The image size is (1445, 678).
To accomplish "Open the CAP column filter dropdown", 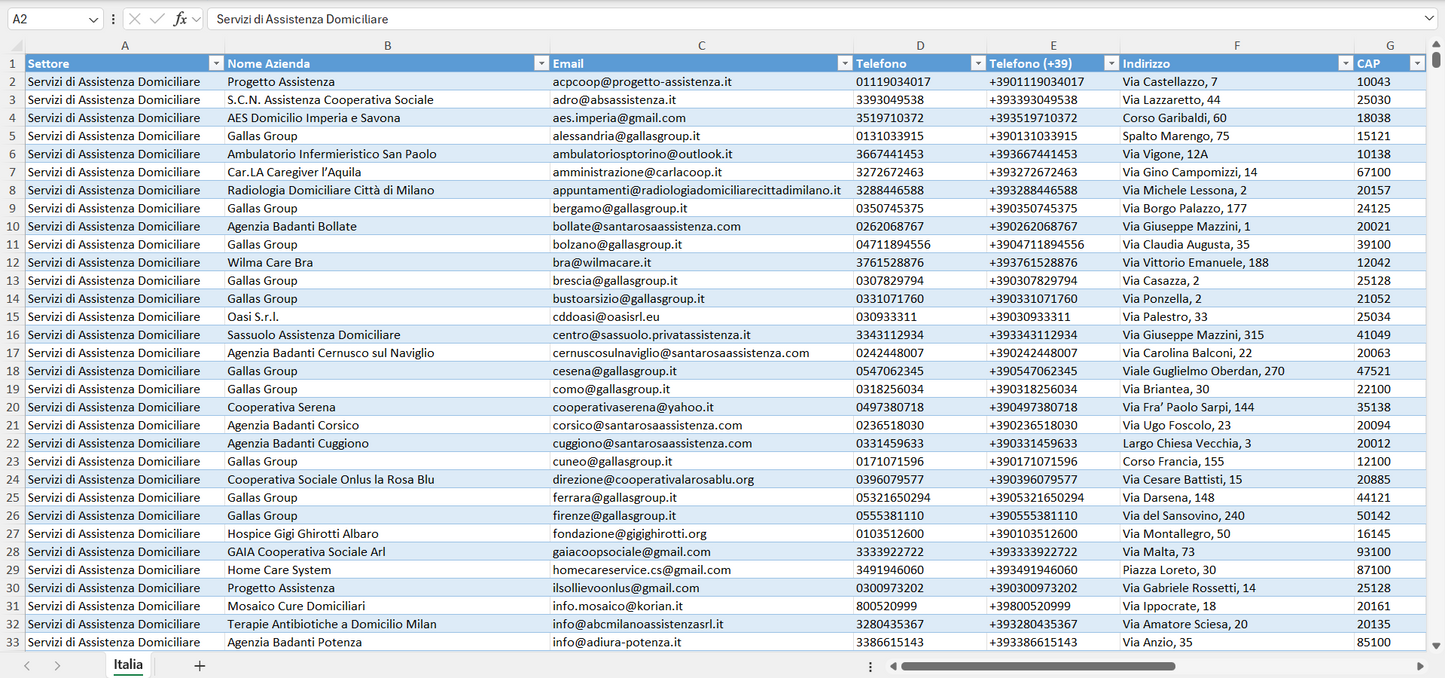I will [1417, 64].
